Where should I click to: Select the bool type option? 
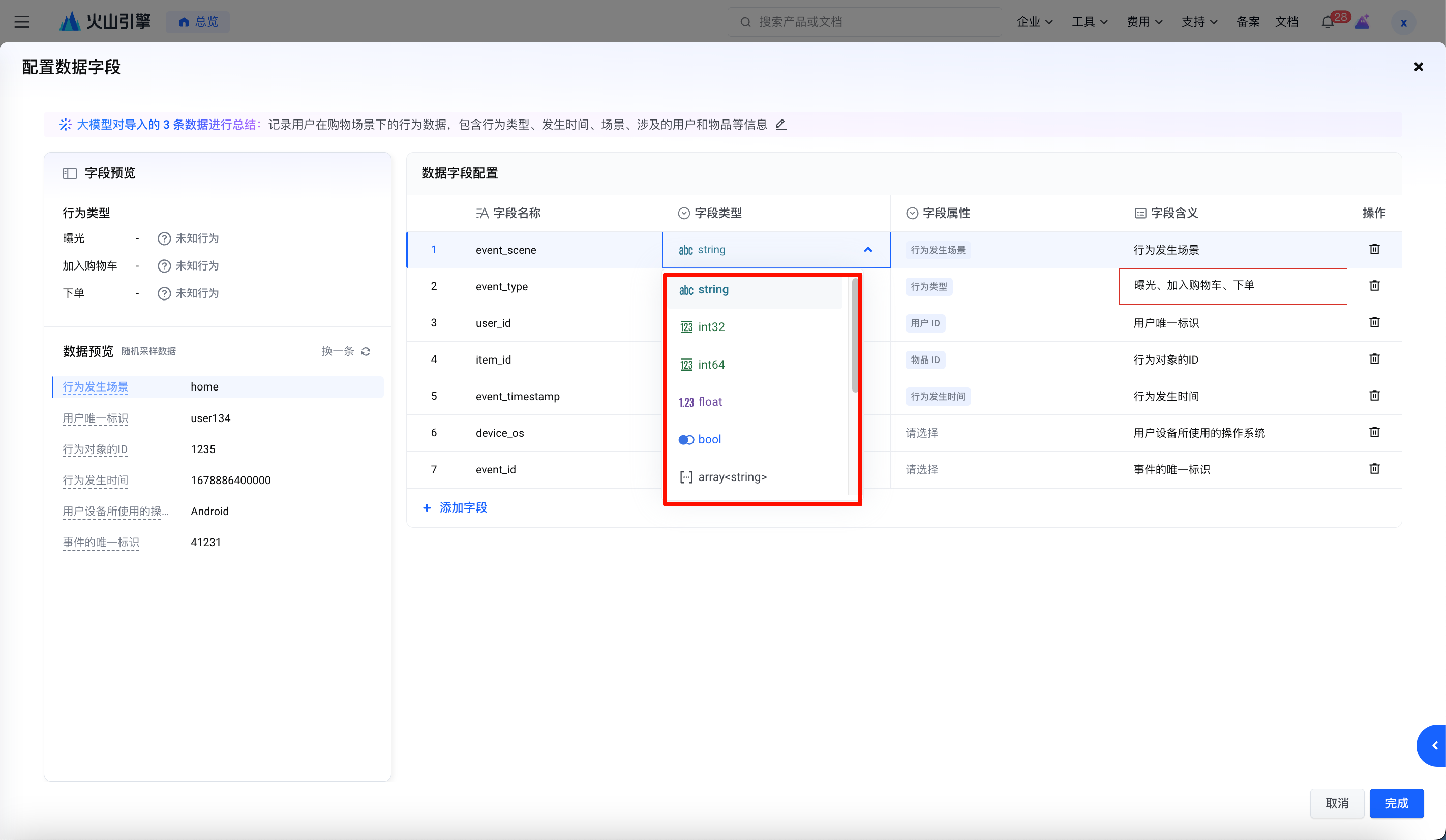[709, 439]
